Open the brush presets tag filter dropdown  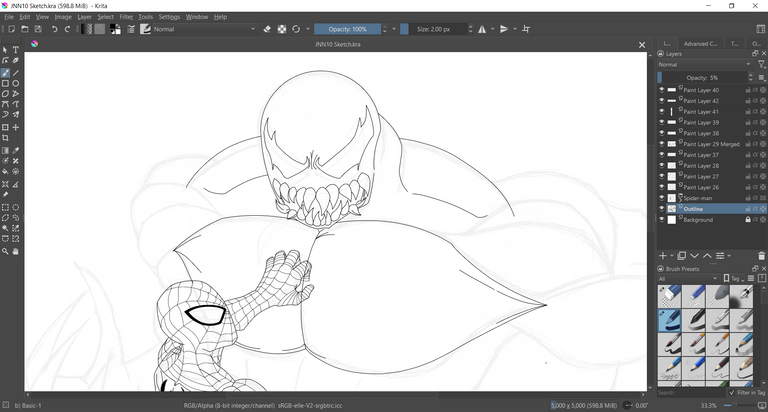[688, 279]
